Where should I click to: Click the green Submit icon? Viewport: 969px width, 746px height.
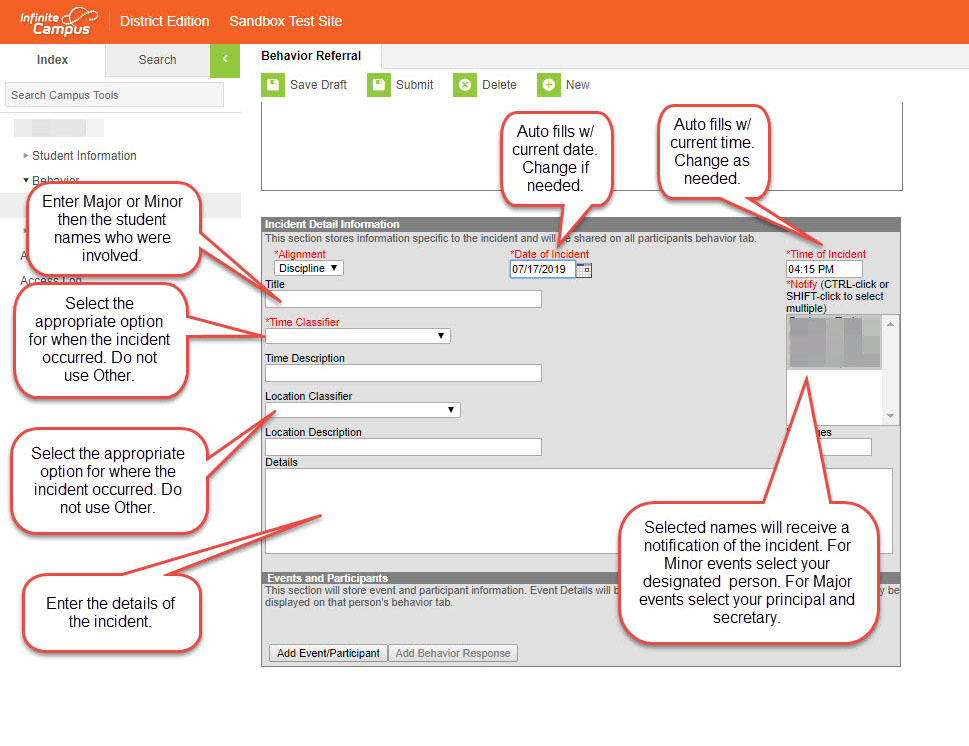coord(378,85)
